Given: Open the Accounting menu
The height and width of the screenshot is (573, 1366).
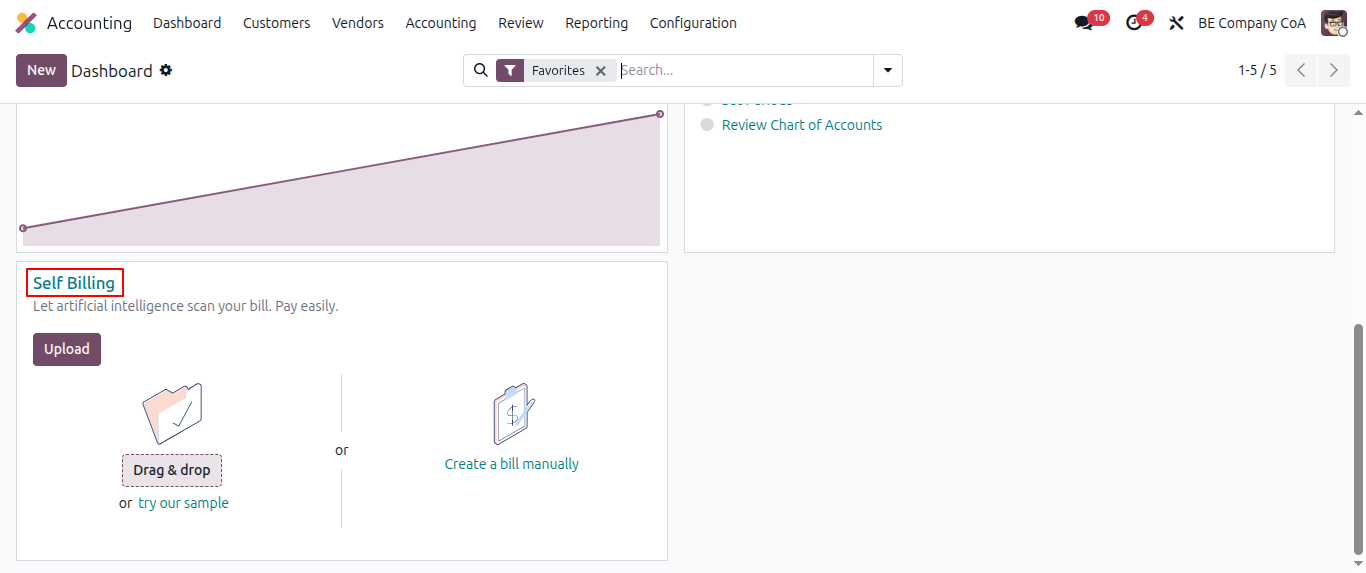Looking at the screenshot, I should [441, 23].
